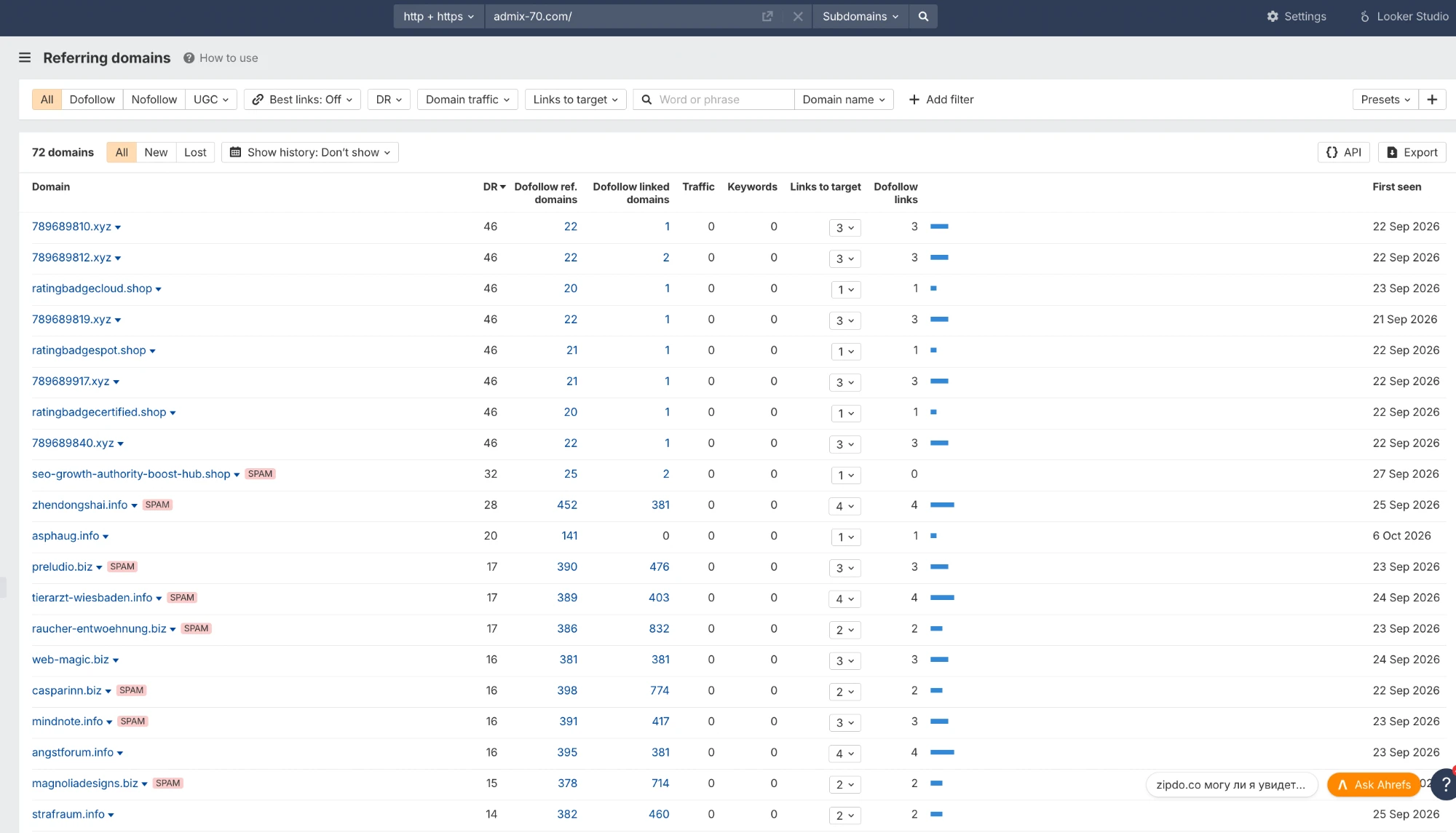Viewport: 1456px width, 833px height.
Task: Click dofollow links bar for angstforum.info
Action: coord(942,752)
